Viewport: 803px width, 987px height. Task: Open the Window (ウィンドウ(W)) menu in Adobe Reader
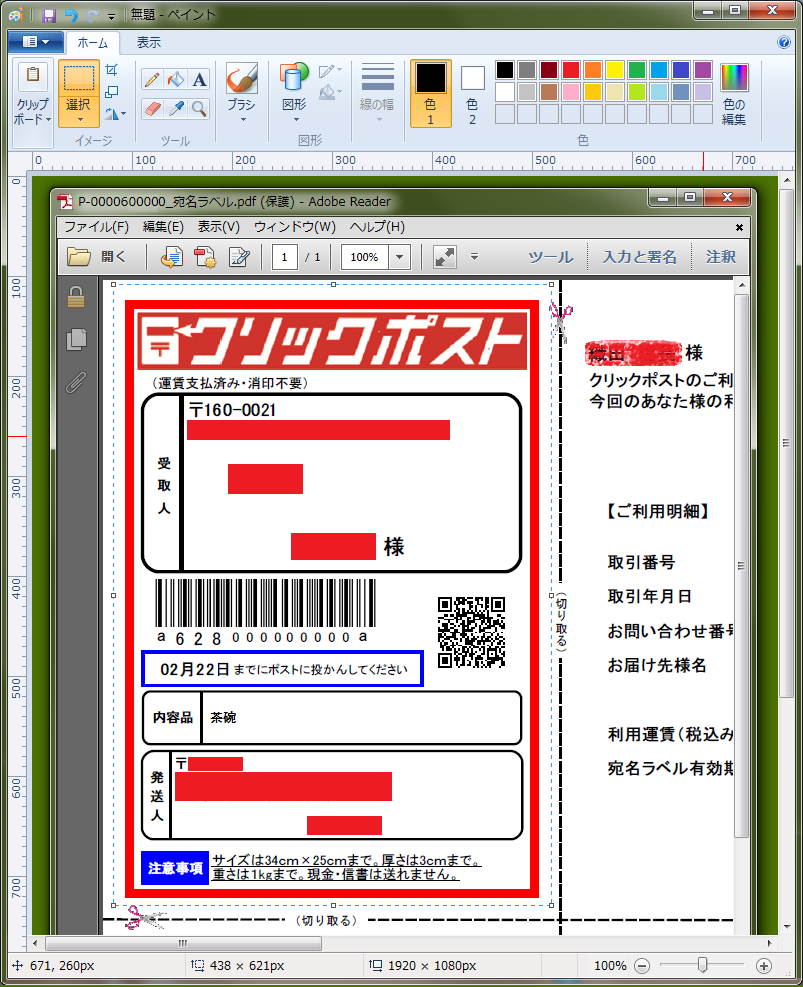pyautogui.click(x=294, y=227)
